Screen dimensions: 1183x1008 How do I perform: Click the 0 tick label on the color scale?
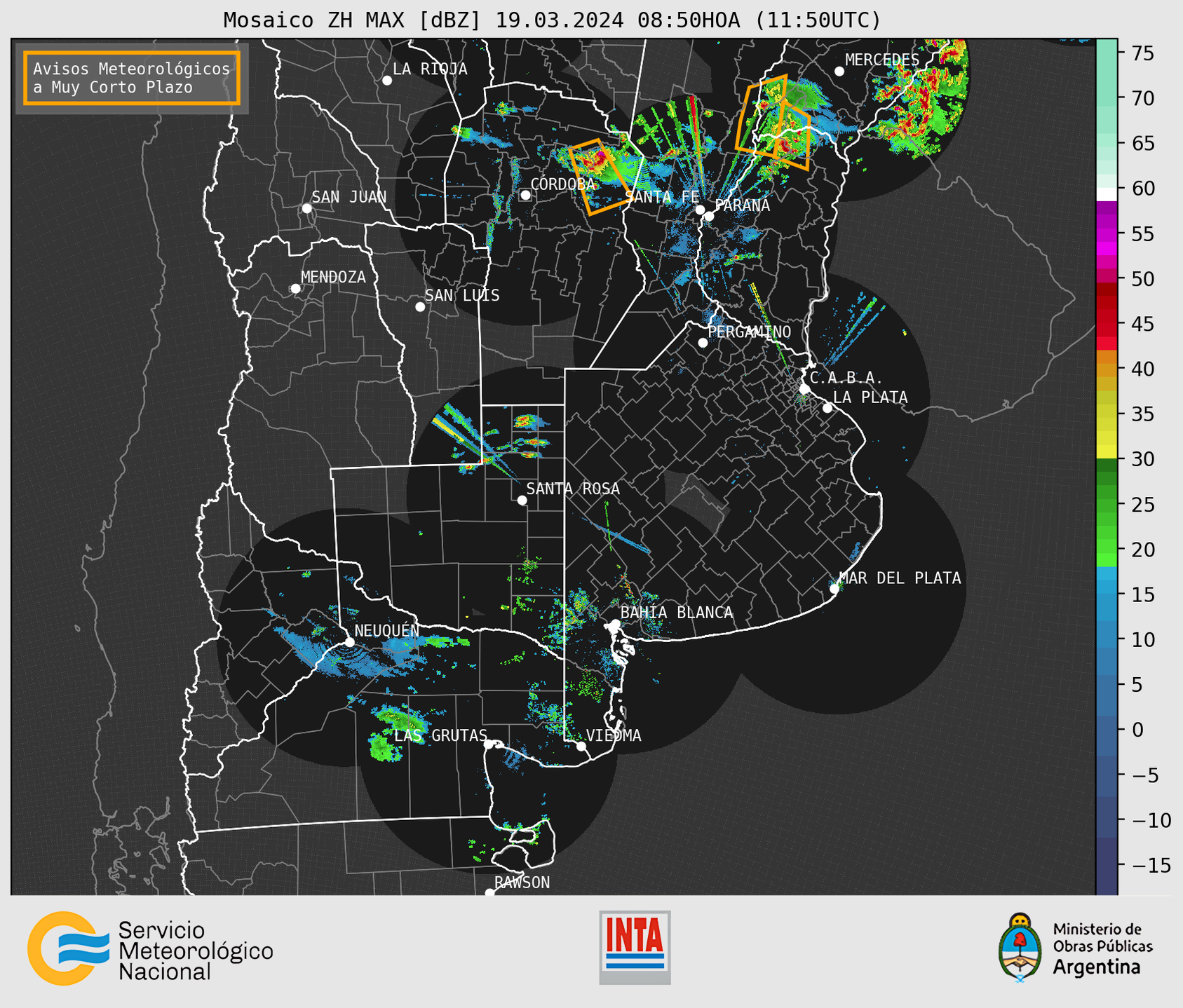(1137, 730)
